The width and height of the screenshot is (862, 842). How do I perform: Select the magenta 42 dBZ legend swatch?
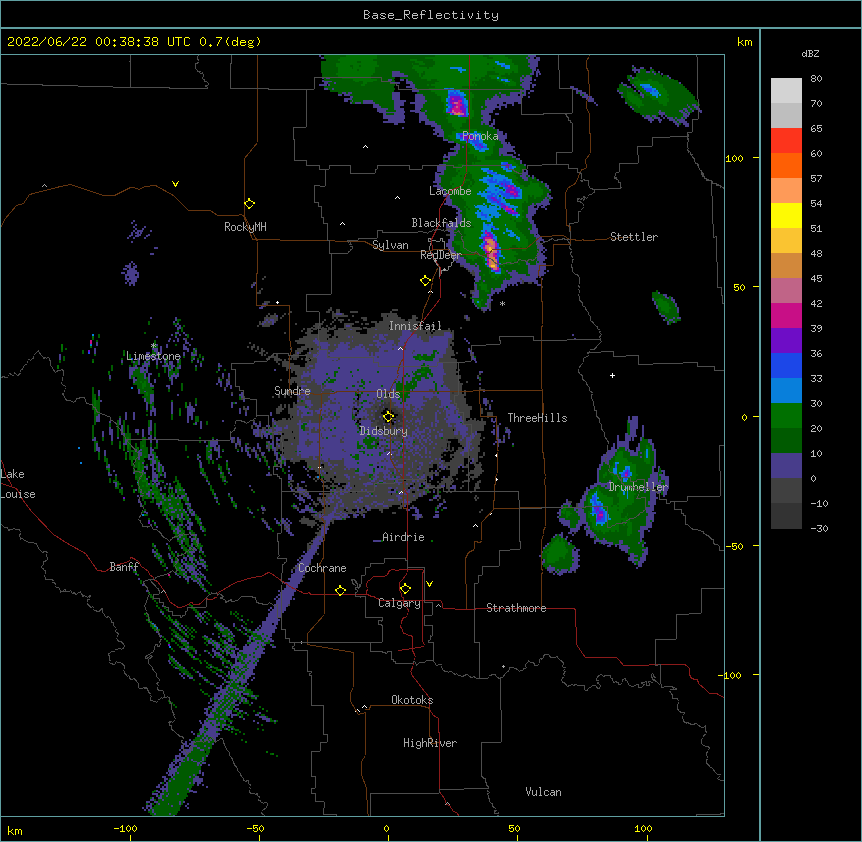(786, 315)
